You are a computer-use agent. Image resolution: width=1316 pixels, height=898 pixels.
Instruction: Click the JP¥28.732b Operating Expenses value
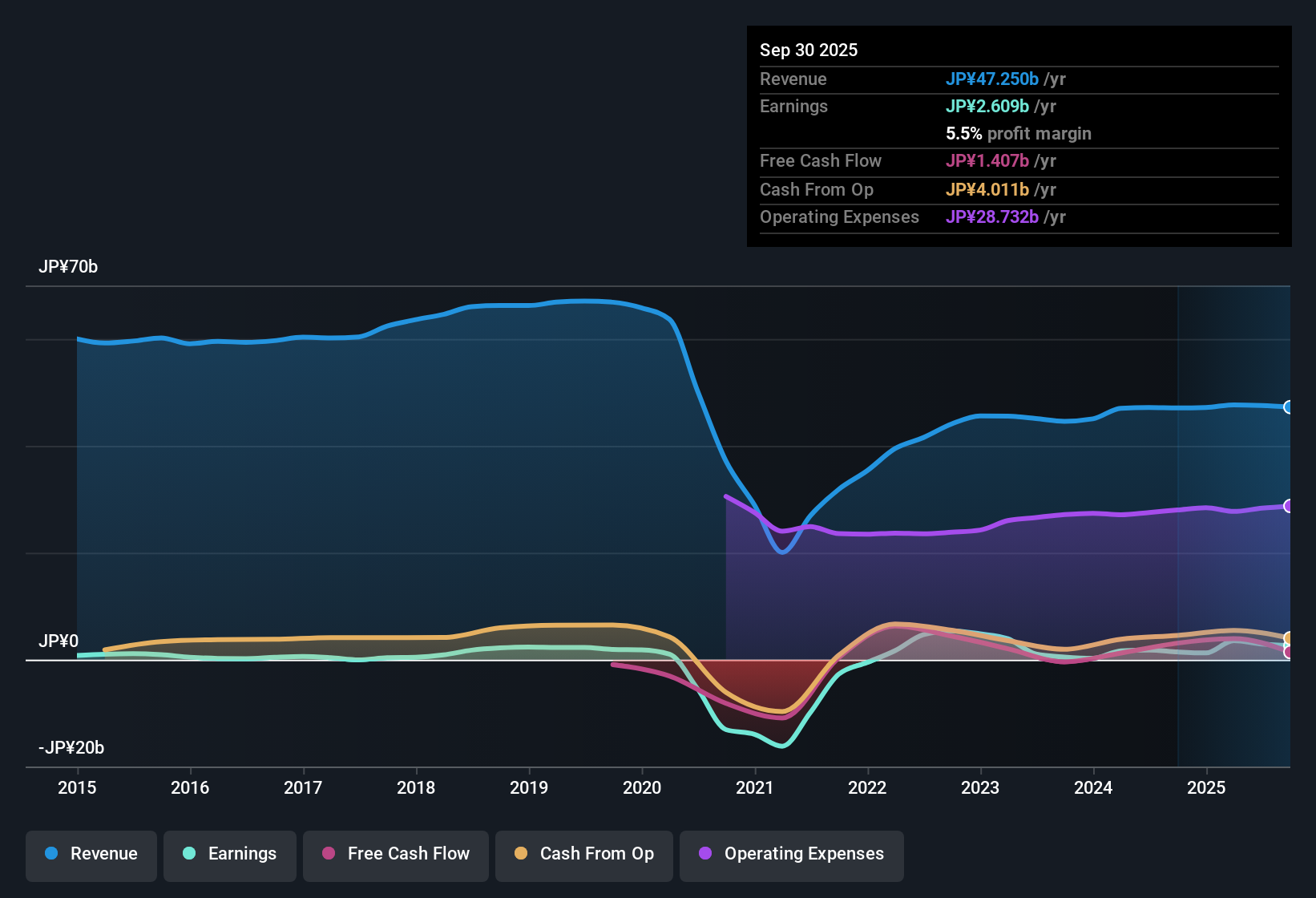click(x=995, y=216)
